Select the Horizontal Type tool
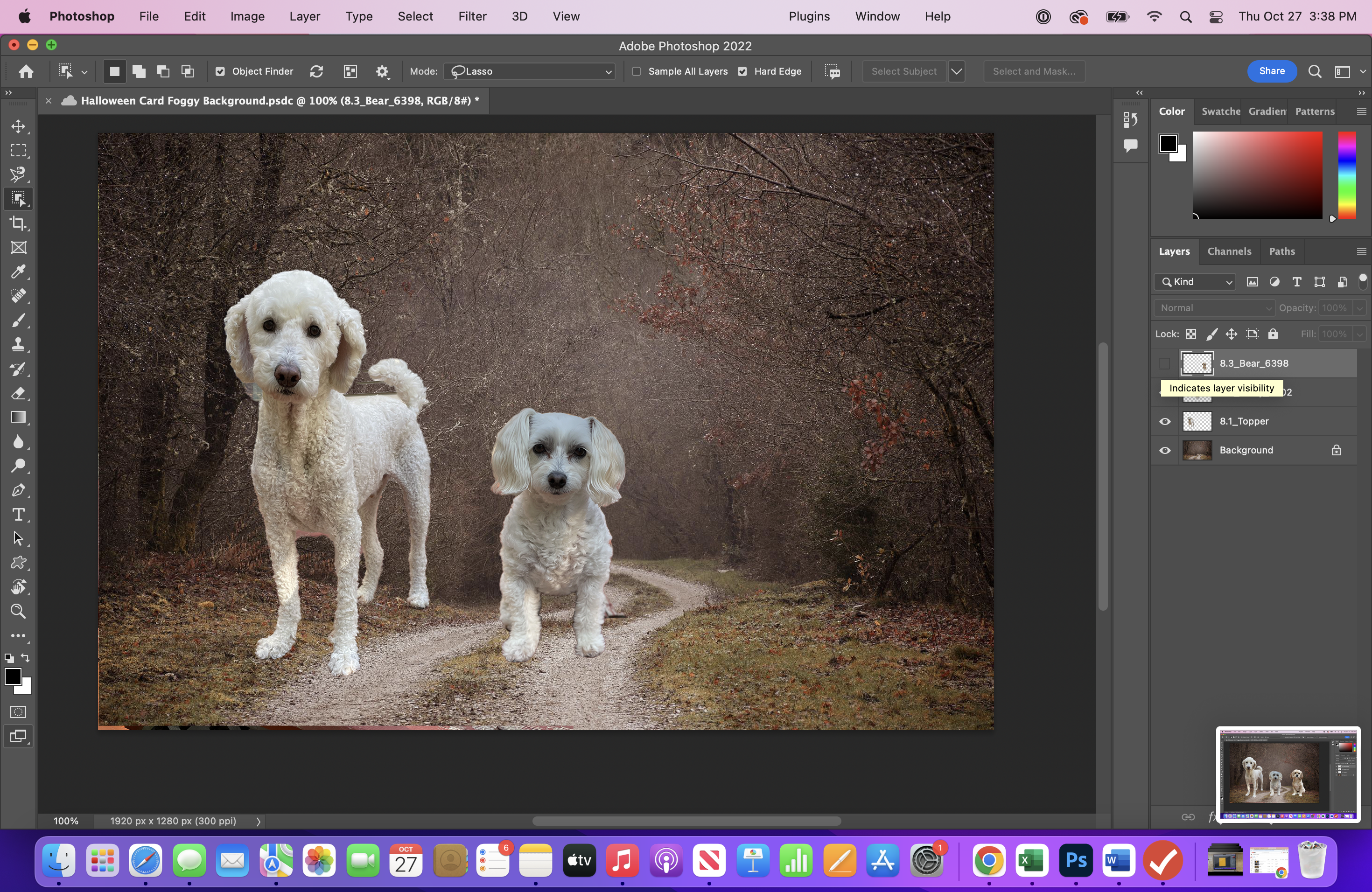This screenshot has width=1372, height=892. coord(19,515)
